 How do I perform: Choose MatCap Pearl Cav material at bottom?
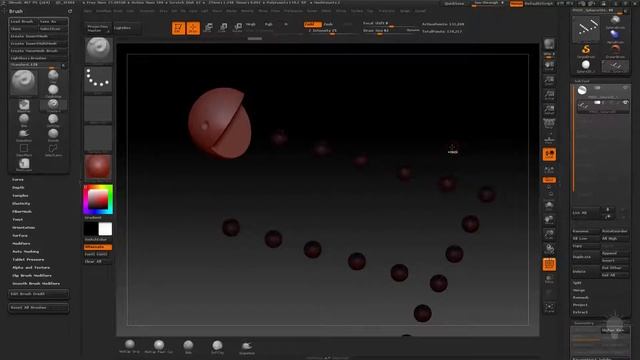(x=159, y=346)
